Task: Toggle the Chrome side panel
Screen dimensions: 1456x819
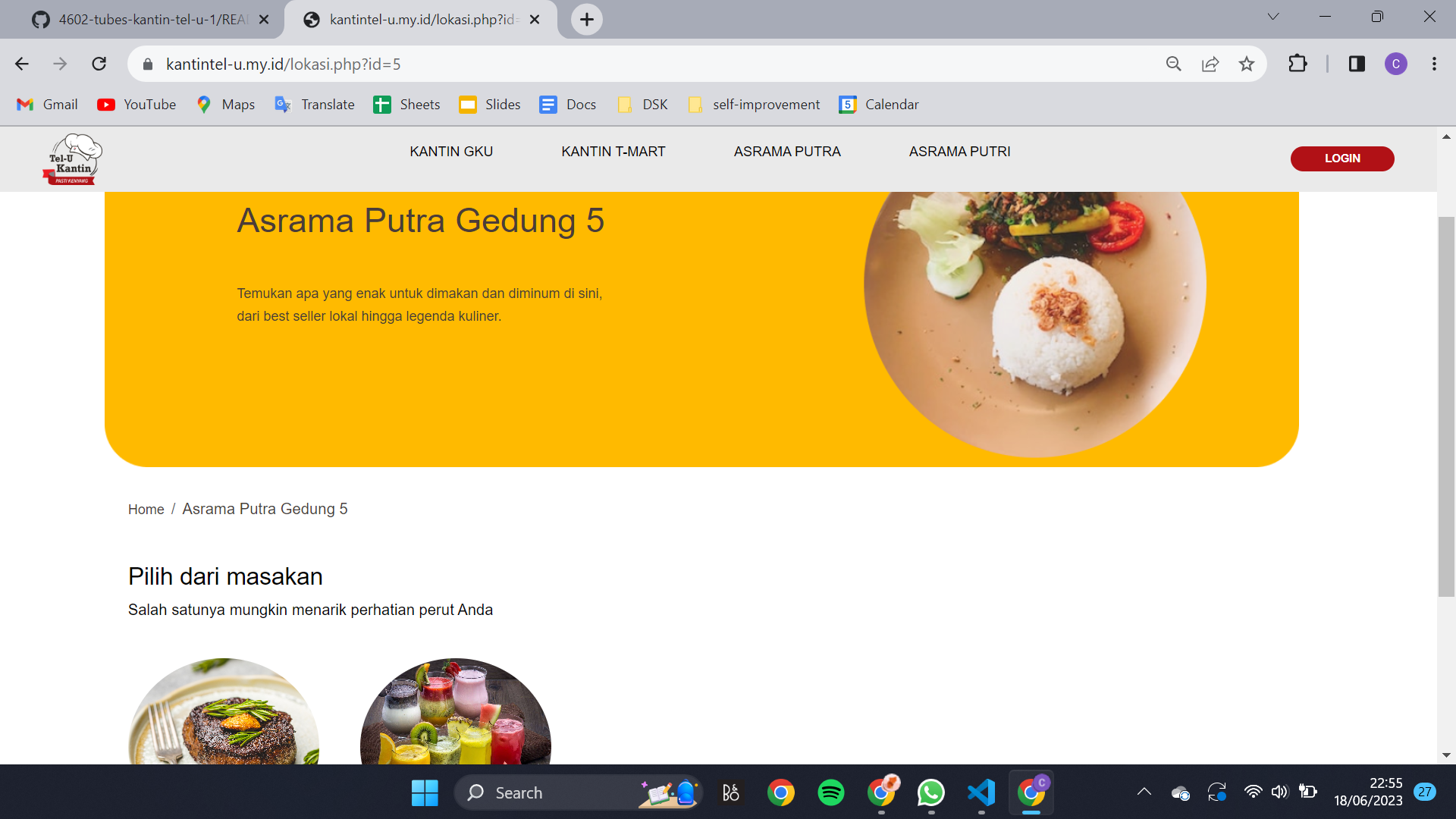Action: (x=1357, y=64)
